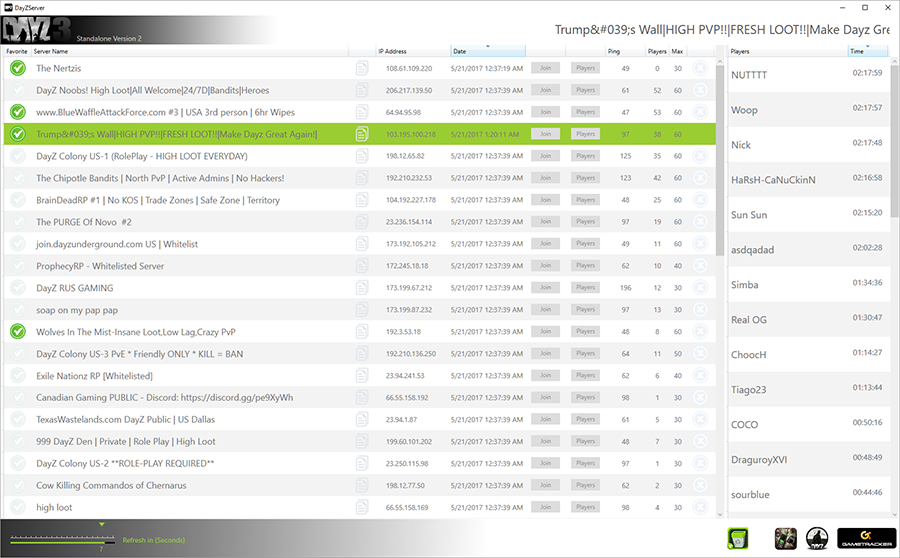Open details icon for the high loot server
900x558 pixels.
click(362, 507)
